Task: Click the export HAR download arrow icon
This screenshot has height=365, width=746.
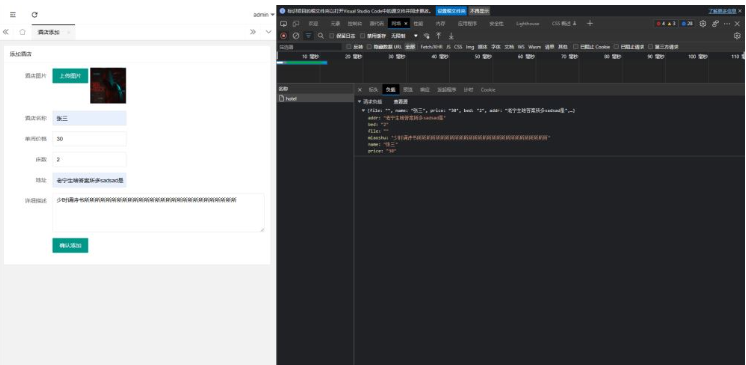Action: [x=451, y=36]
